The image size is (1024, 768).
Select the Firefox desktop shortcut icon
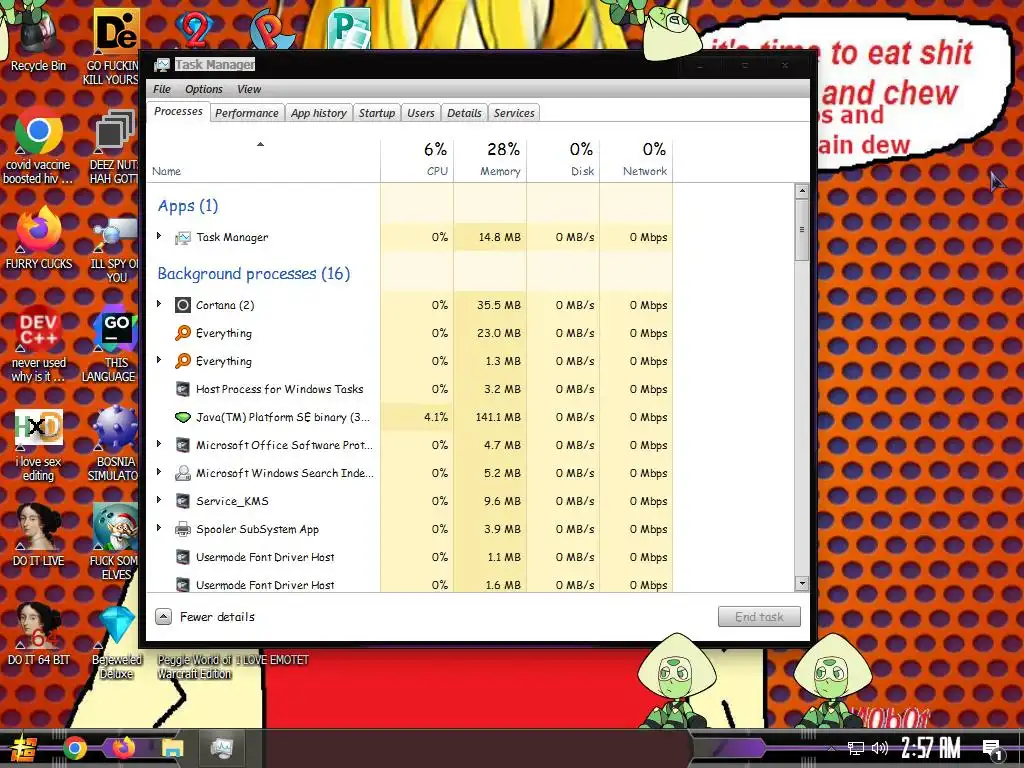(x=38, y=229)
